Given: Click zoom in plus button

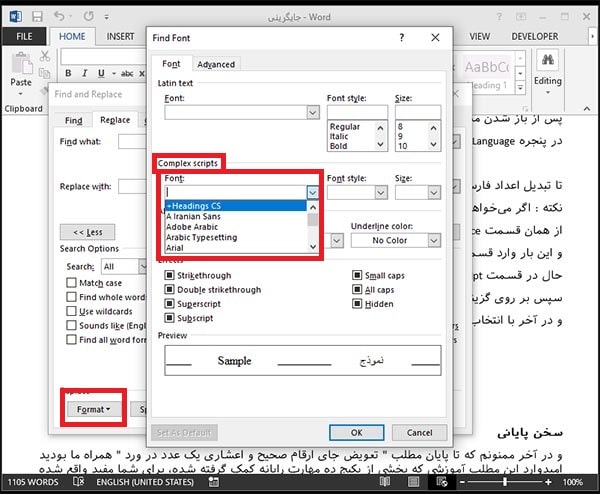Looking at the screenshot, I should click(548, 482).
